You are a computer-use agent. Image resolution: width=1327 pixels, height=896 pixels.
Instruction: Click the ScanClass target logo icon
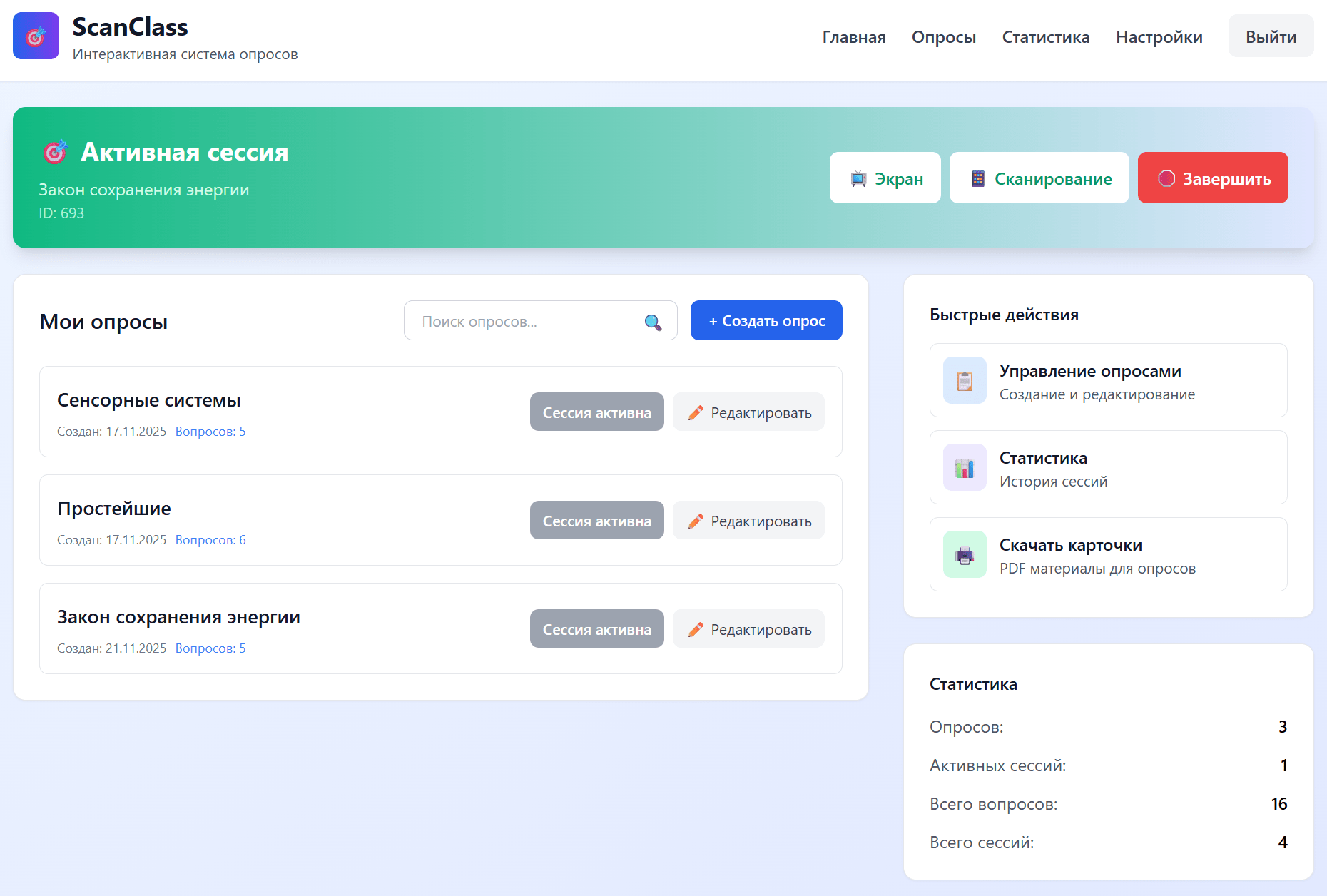[x=36, y=36]
